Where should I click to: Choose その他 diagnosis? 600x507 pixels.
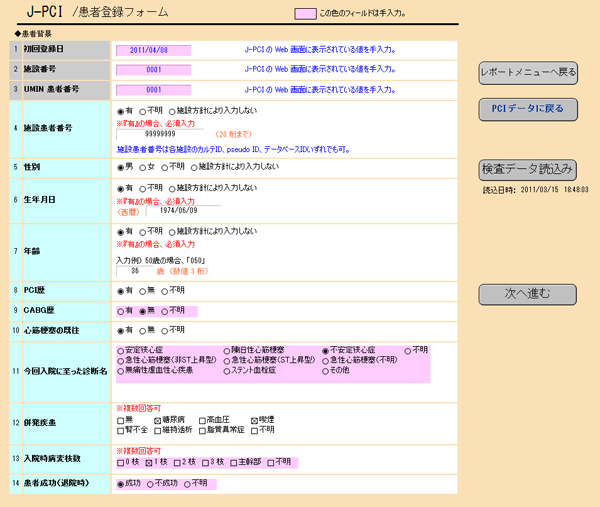pyautogui.click(x=325, y=371)
